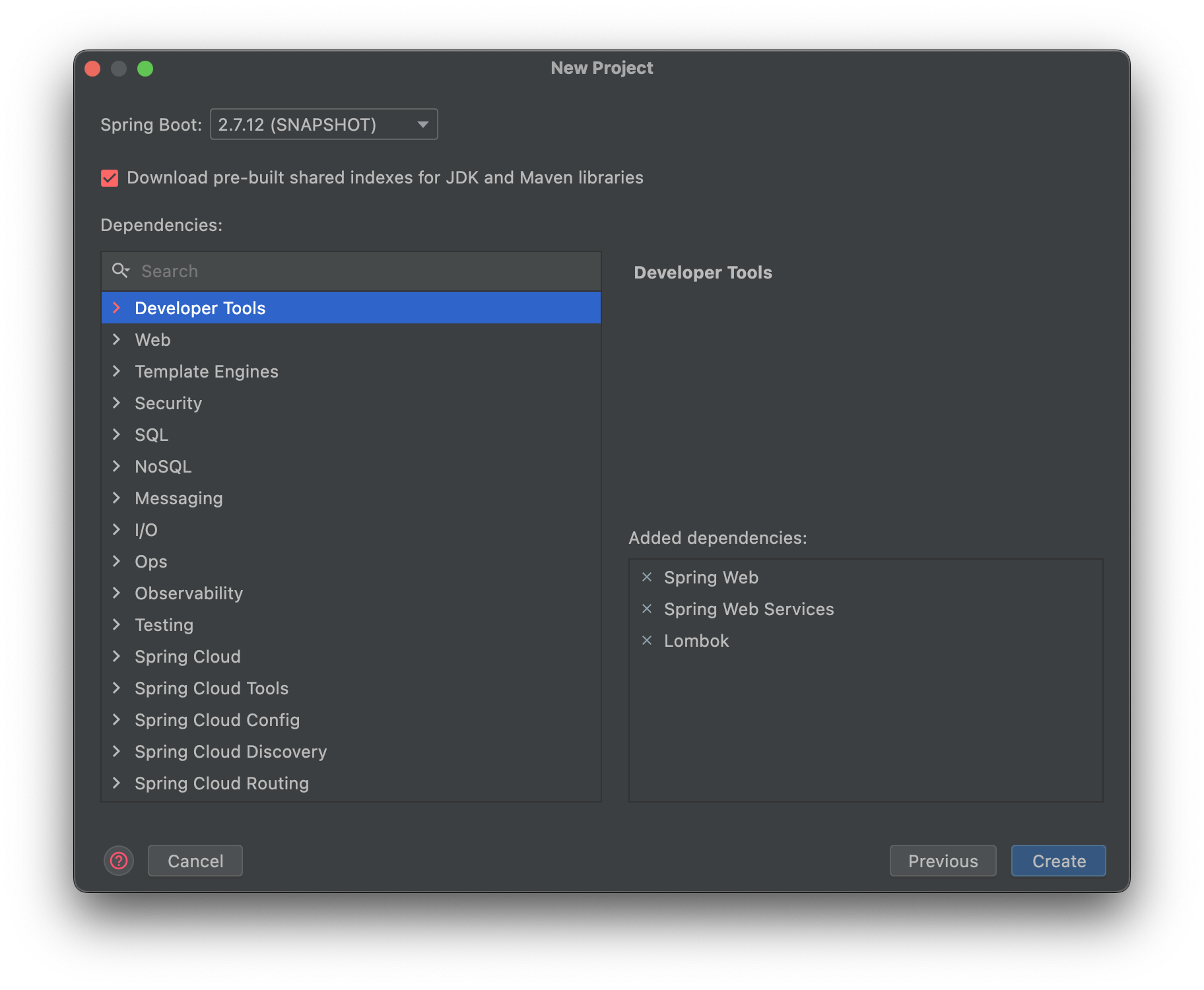Click Create to generate the project

point(1059,861)
